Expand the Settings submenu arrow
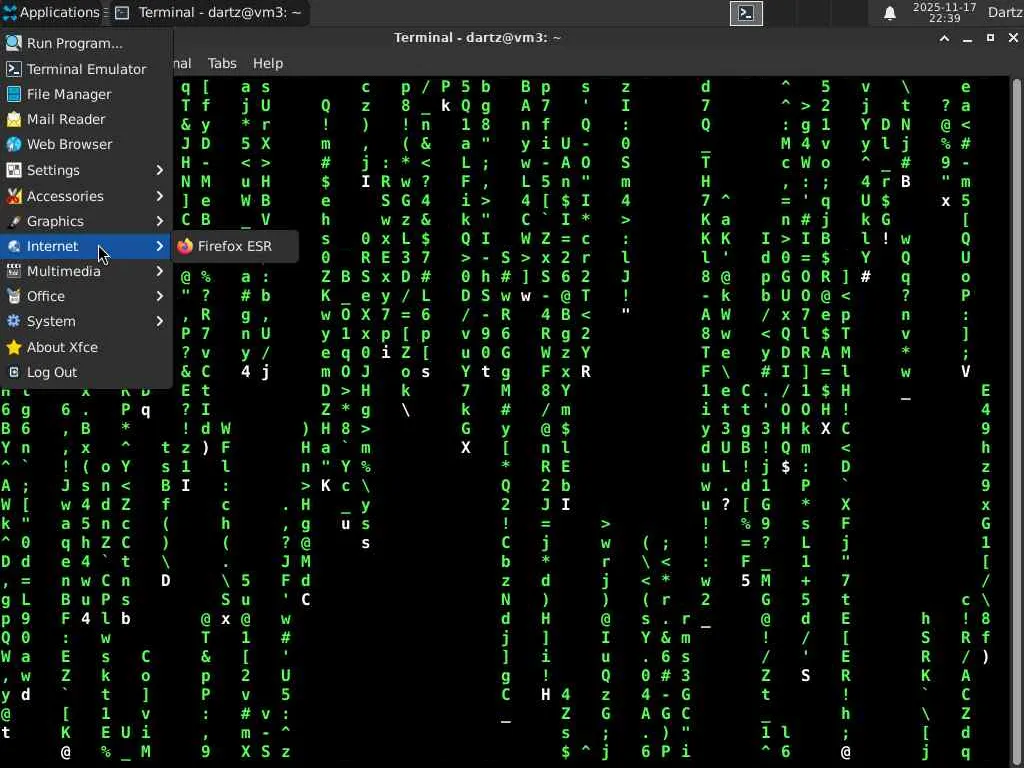The height and width of the screenshot is (768, 1024). coord(159,170)
